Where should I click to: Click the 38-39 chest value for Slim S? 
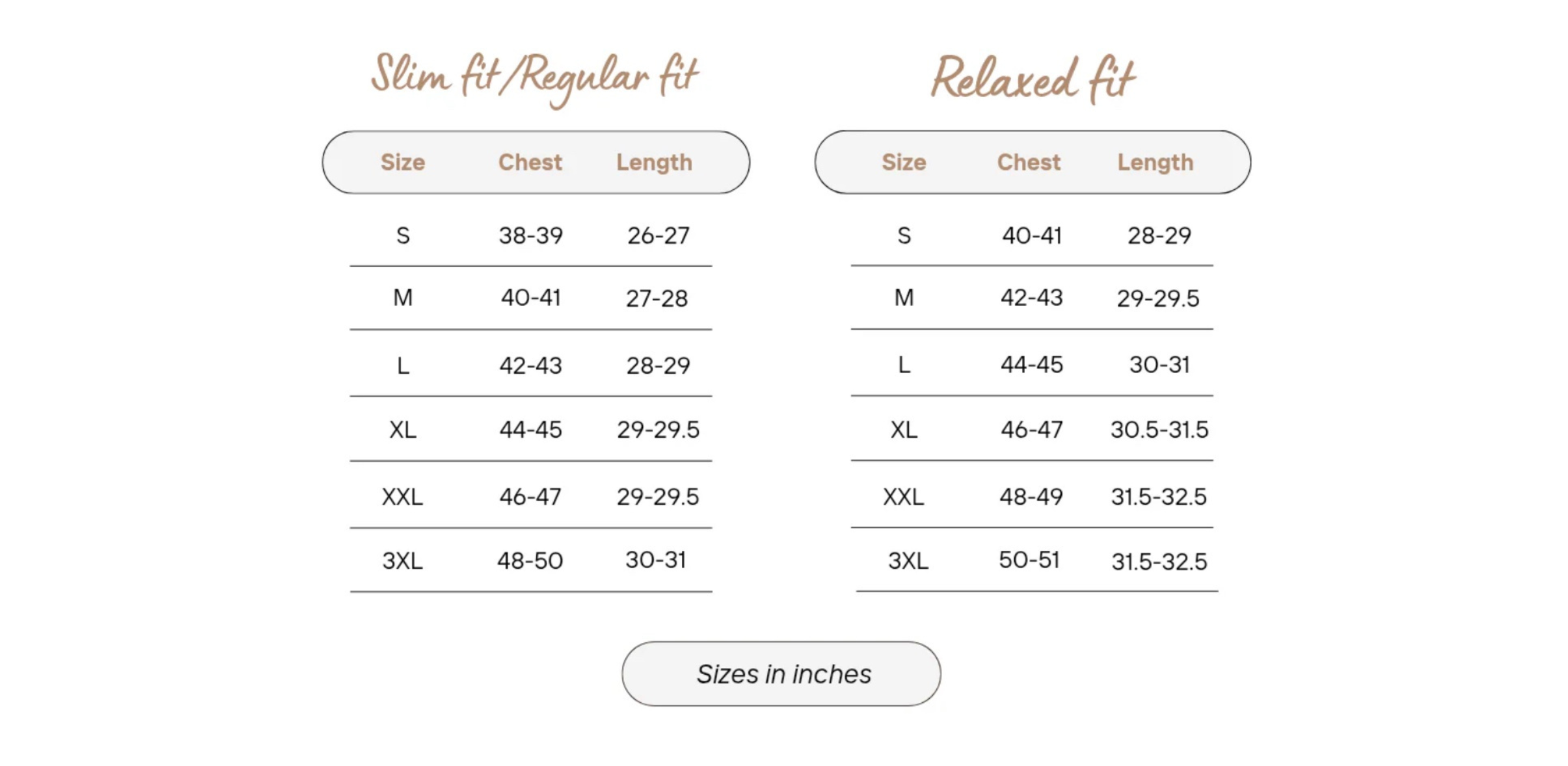pyautogui.click(x=531, y=236)
